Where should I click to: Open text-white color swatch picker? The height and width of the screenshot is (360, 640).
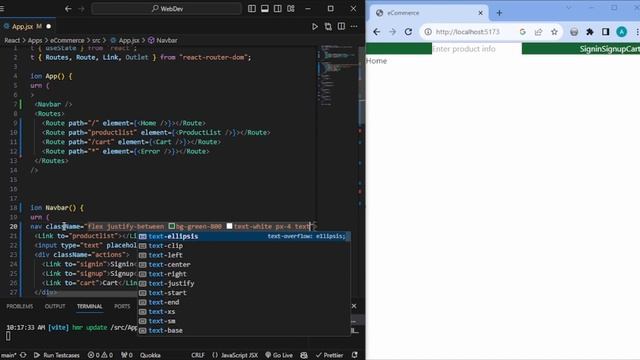pyautogui.click(x=229, y=226)
